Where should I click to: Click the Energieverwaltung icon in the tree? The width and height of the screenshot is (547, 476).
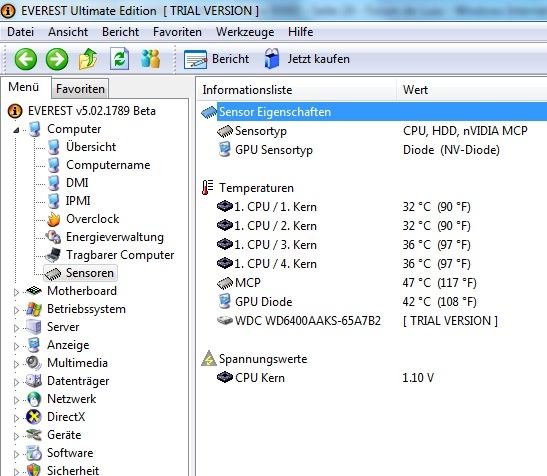[53, 237]
